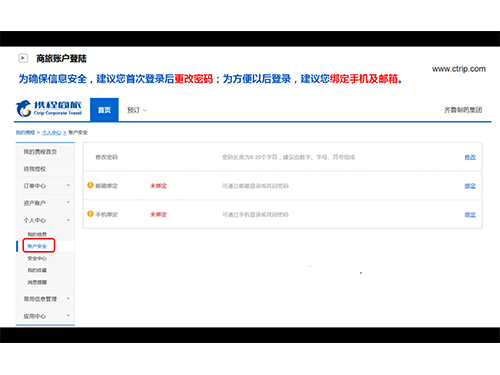The width and height of the screenshot is (500, 375).
Task: Select the highlighted 账户安全 sidebar item
Action: (37, 246)
